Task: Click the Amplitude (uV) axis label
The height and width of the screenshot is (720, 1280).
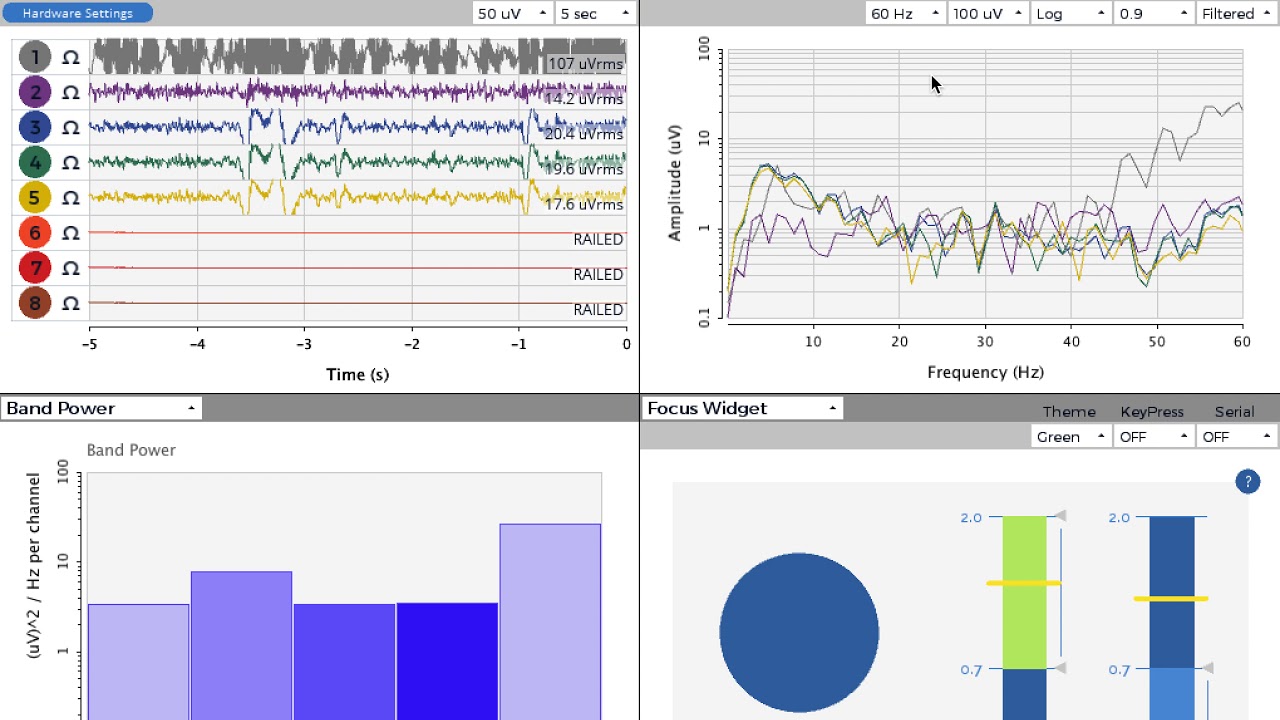Action: point(675,183)
